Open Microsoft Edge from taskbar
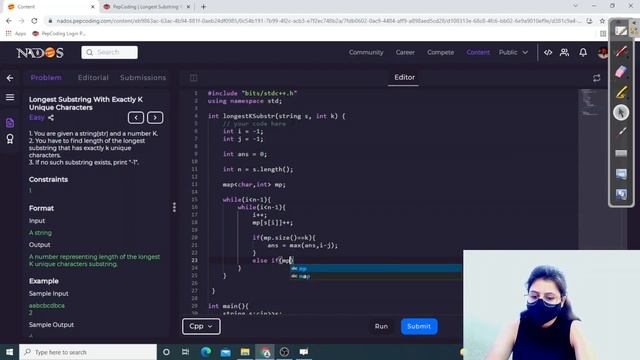 pos(206,352)
